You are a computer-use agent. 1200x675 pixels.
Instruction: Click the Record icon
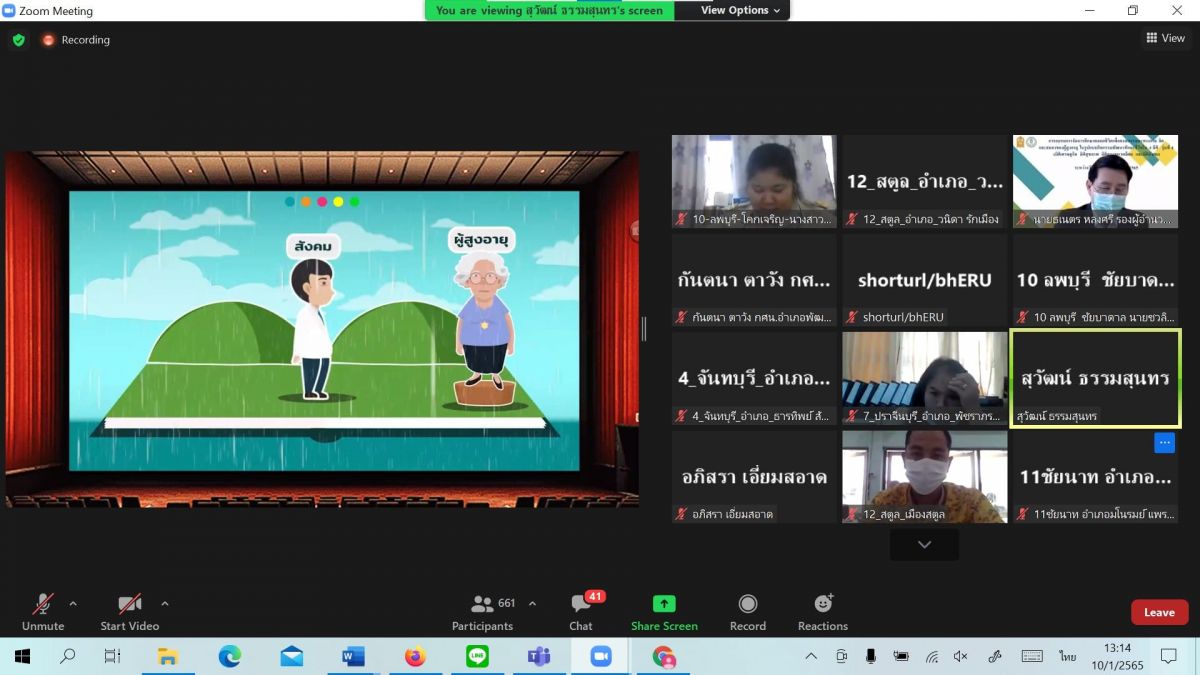click(747, 604)
